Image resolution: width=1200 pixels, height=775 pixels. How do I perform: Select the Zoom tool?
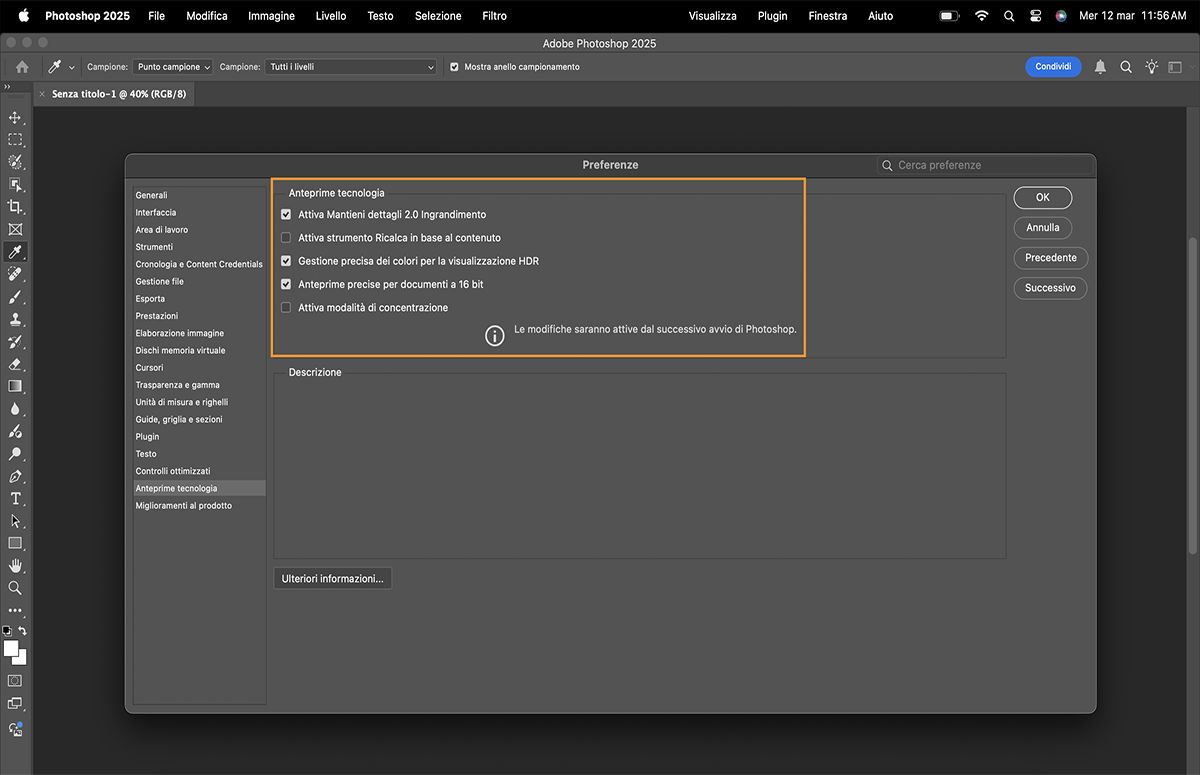tap(15, 588)
